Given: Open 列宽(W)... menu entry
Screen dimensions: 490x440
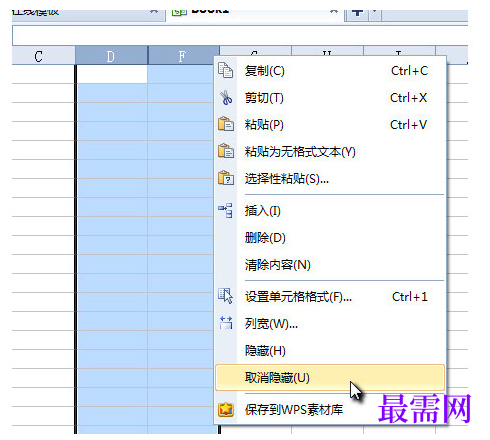Looking at the screenshot, I should [329, 323].
